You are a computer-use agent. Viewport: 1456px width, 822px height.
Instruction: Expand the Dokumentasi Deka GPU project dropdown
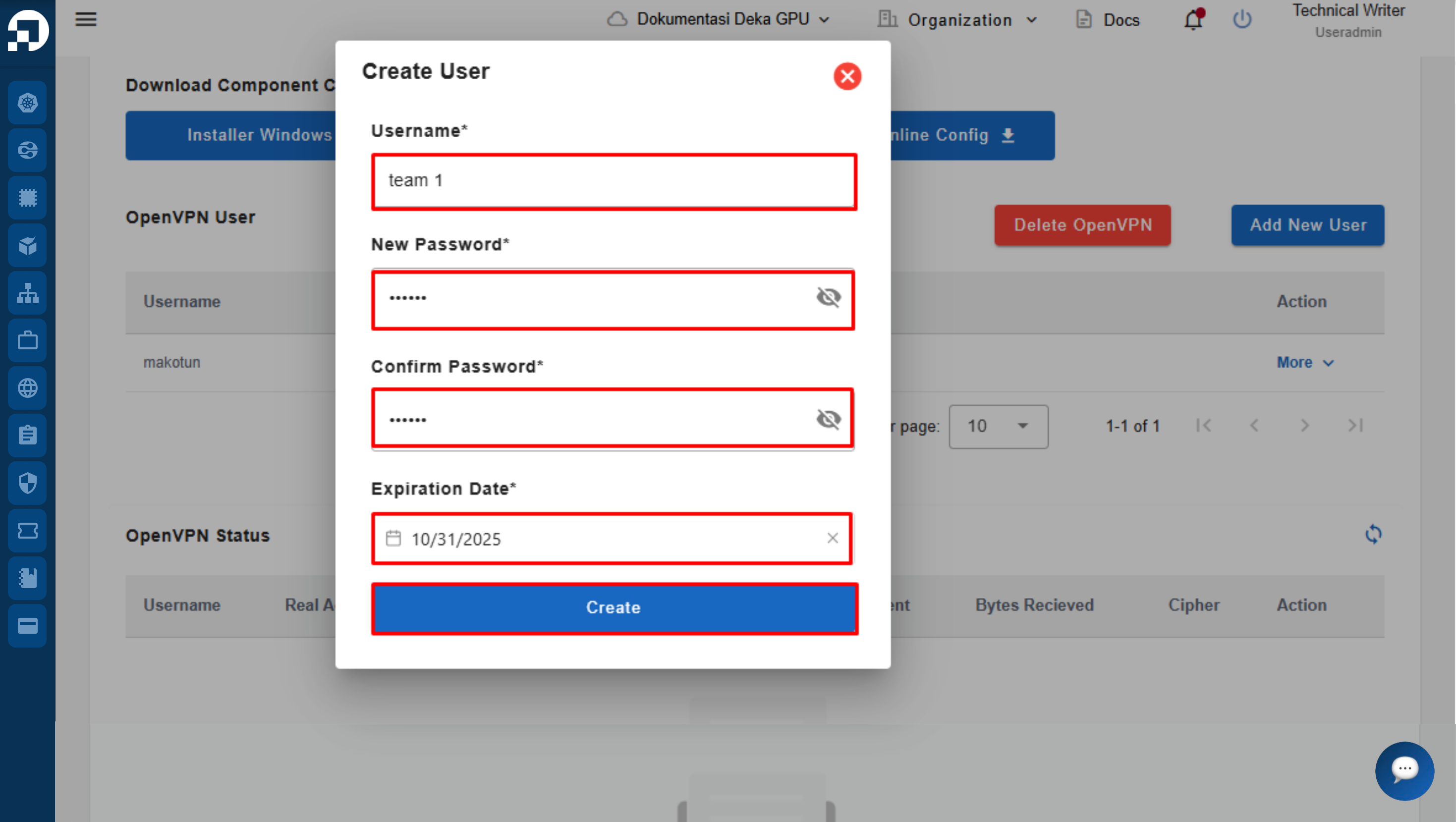tap(719, 19)
